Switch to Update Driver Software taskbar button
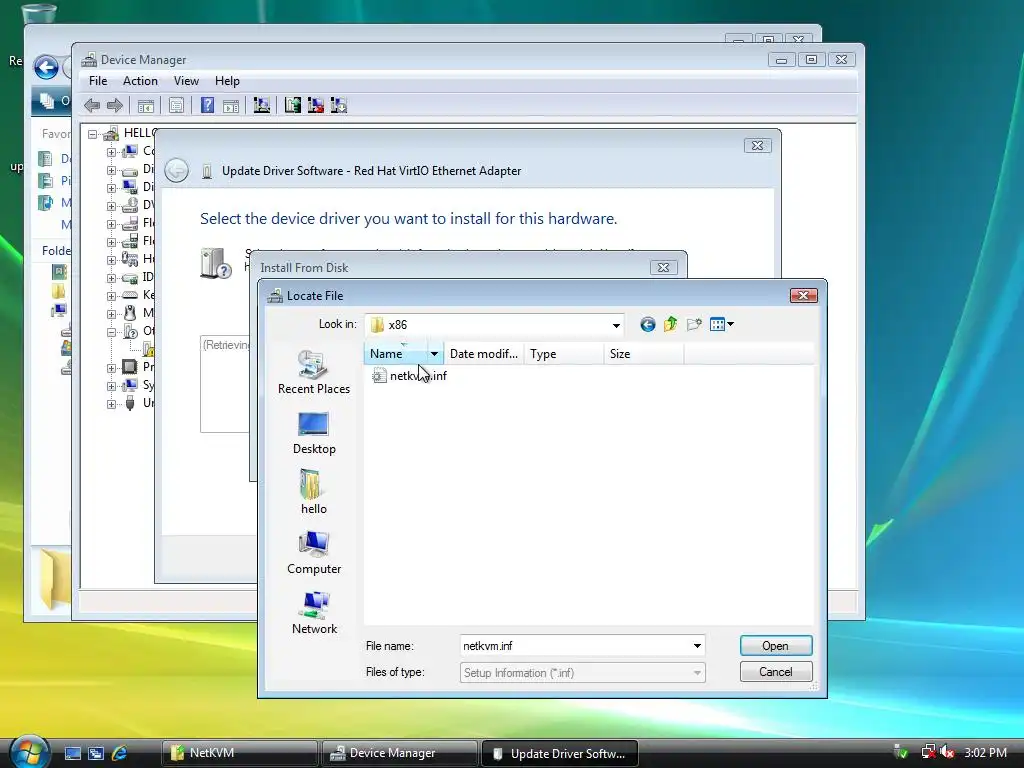The height and width of the screenshot is (768, 1024). [x=559, y=754]
